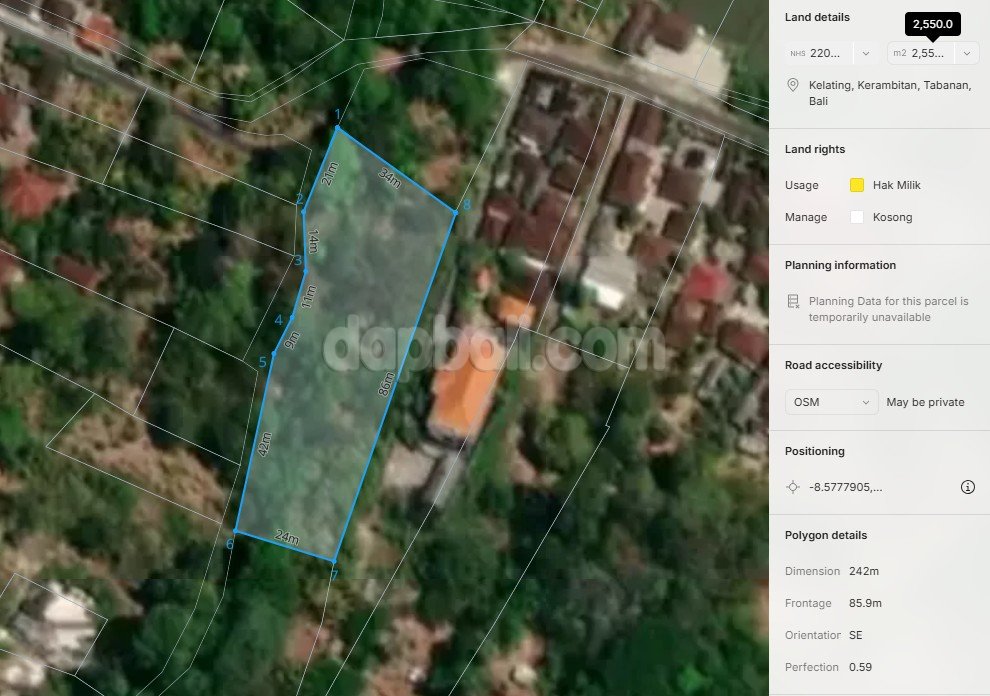Click polygon vertex 6 marker
Image resolution: width=990 pixels, height=696 pixels.
pyautogui.click(x=236, y=531)
